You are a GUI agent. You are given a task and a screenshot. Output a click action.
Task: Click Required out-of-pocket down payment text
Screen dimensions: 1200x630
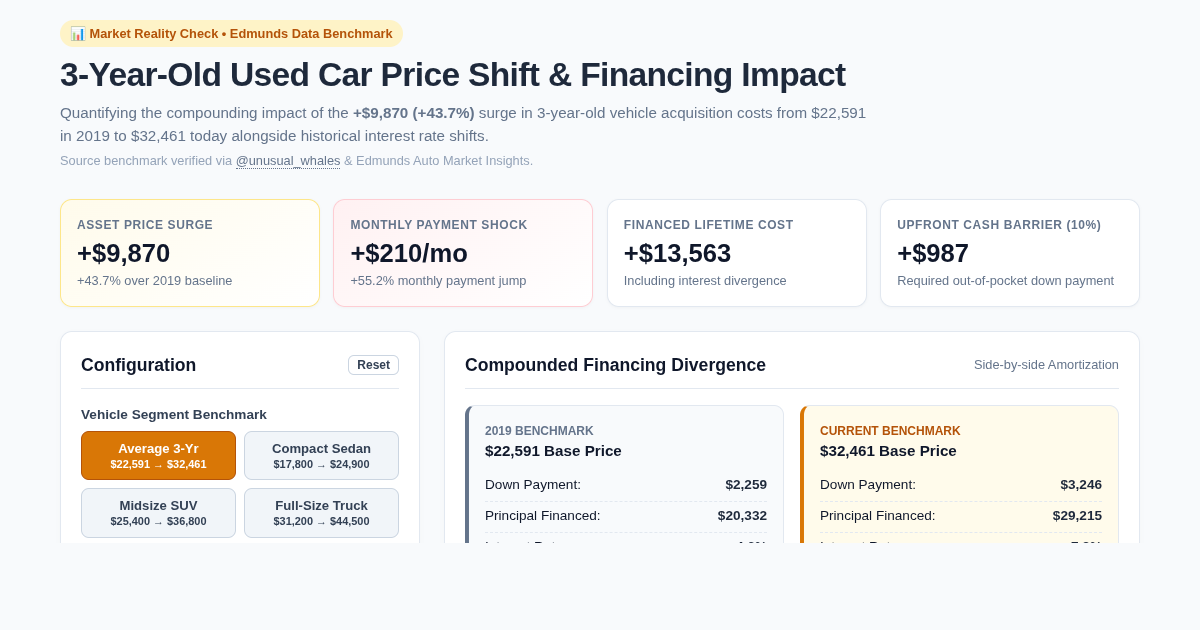pyautogui.click(x=1005, y=281)
